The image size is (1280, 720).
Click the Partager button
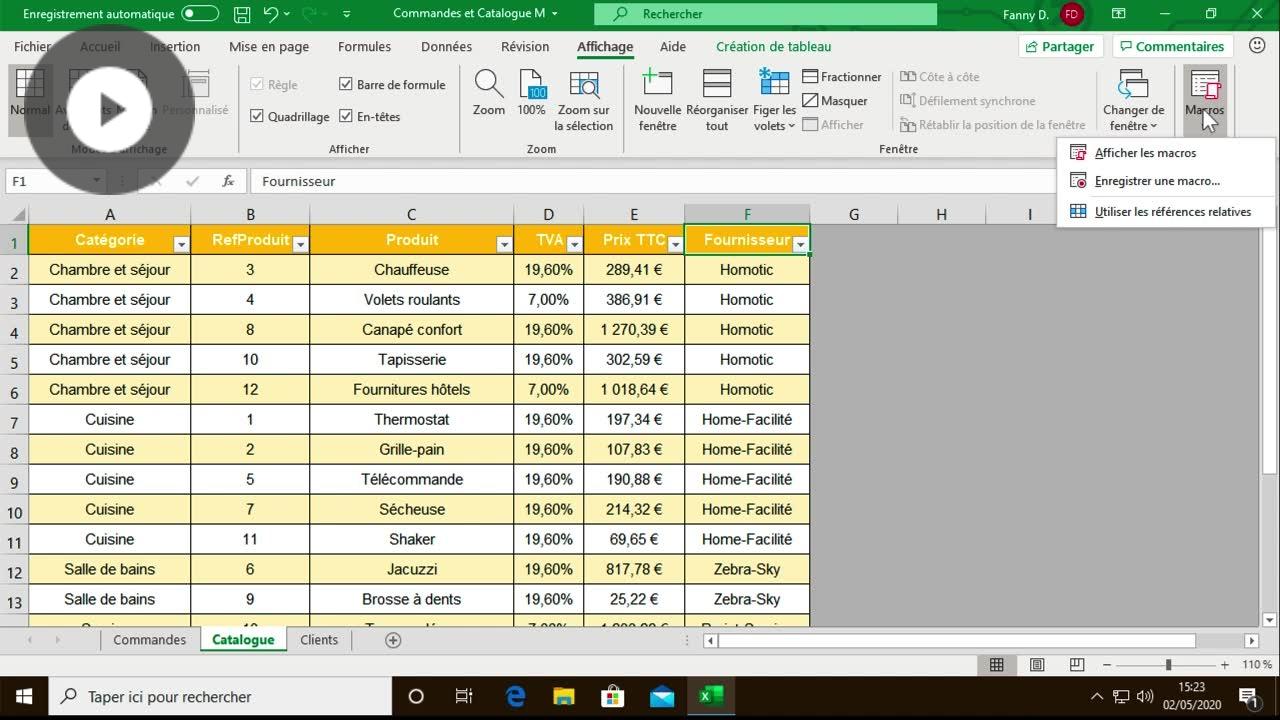click(1060, 46)
